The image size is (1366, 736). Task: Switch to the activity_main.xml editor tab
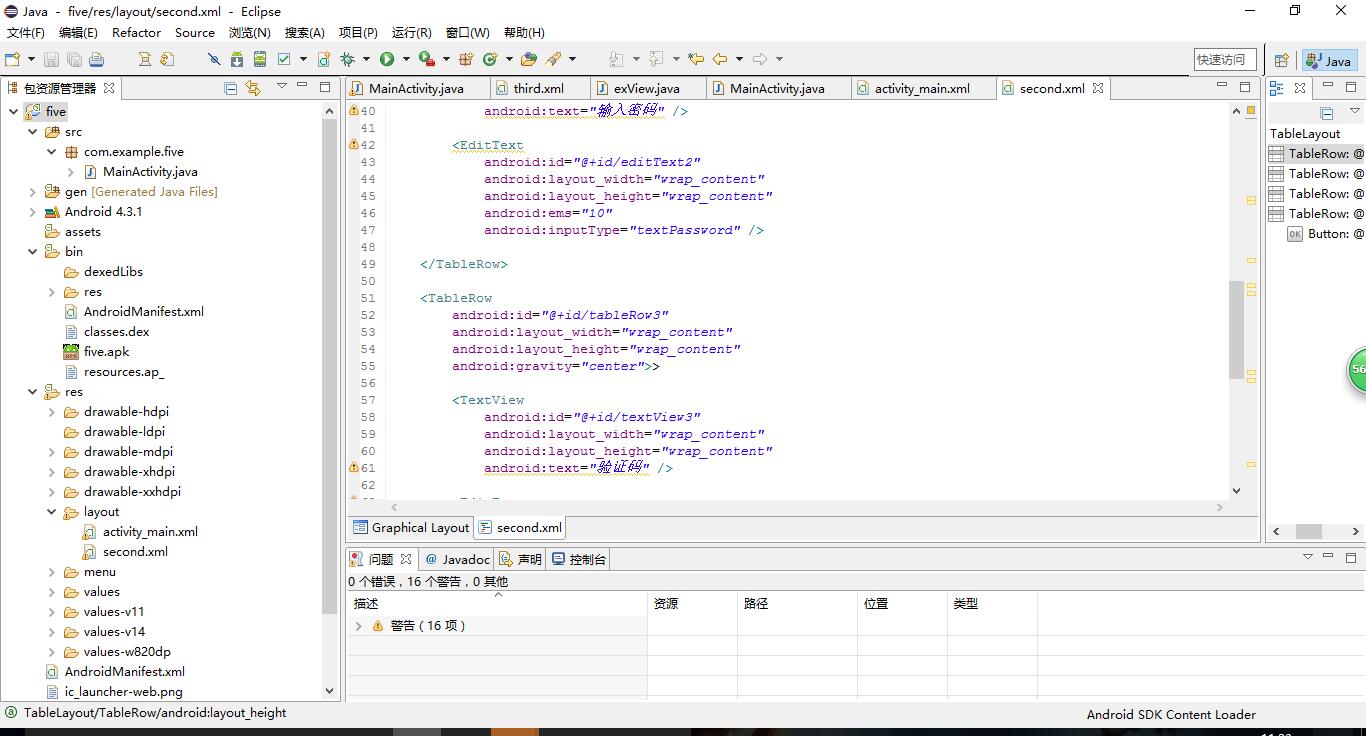(x=922, y=88)
